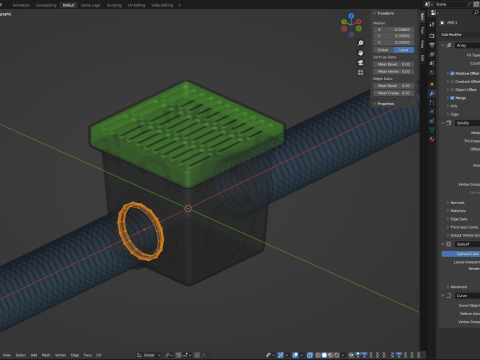The width and height of the screenshot is (480, 360).
Task: Click the Median Z value field
Action: pos(394,42)
